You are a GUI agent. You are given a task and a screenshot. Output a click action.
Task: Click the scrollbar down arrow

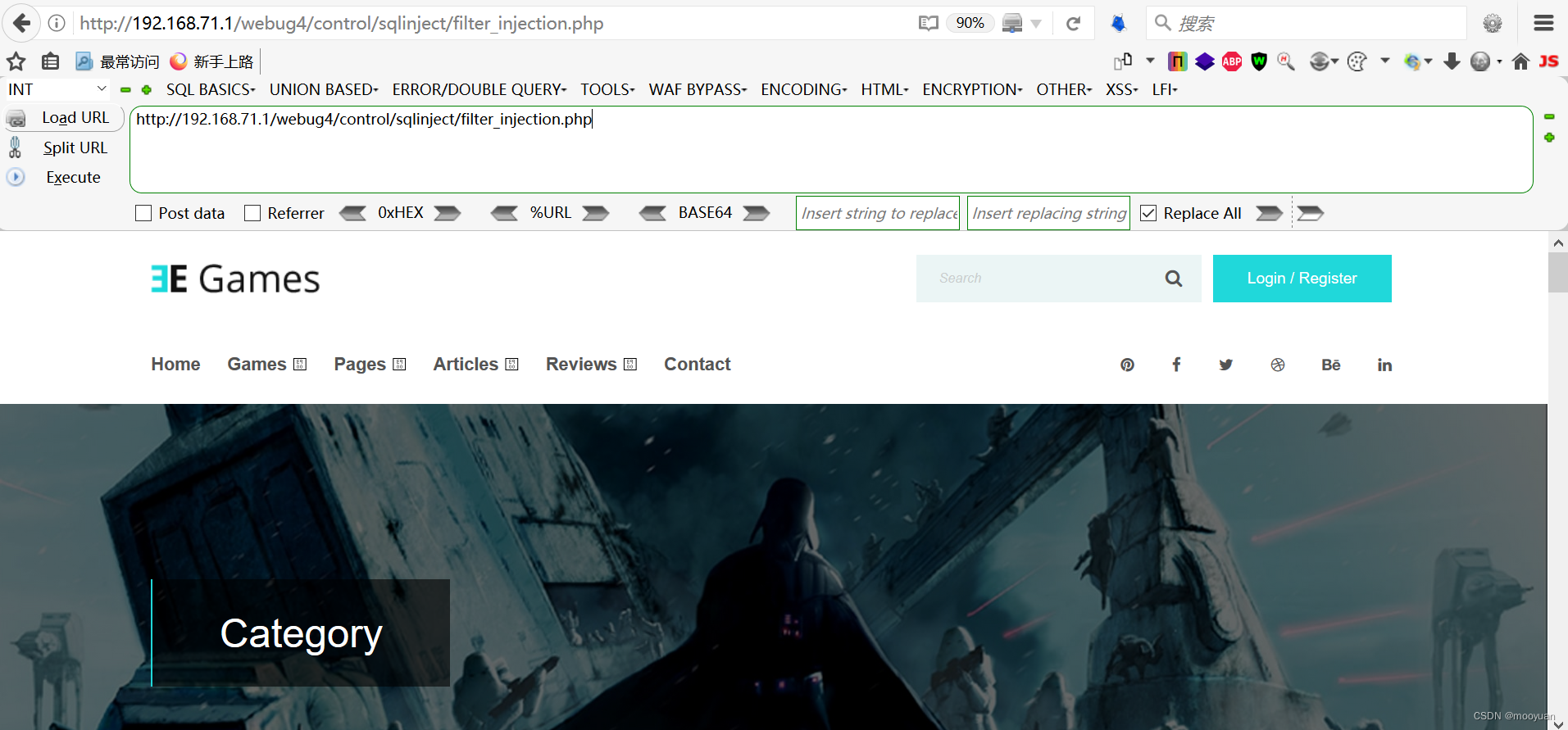click(x=1557, y=723)
